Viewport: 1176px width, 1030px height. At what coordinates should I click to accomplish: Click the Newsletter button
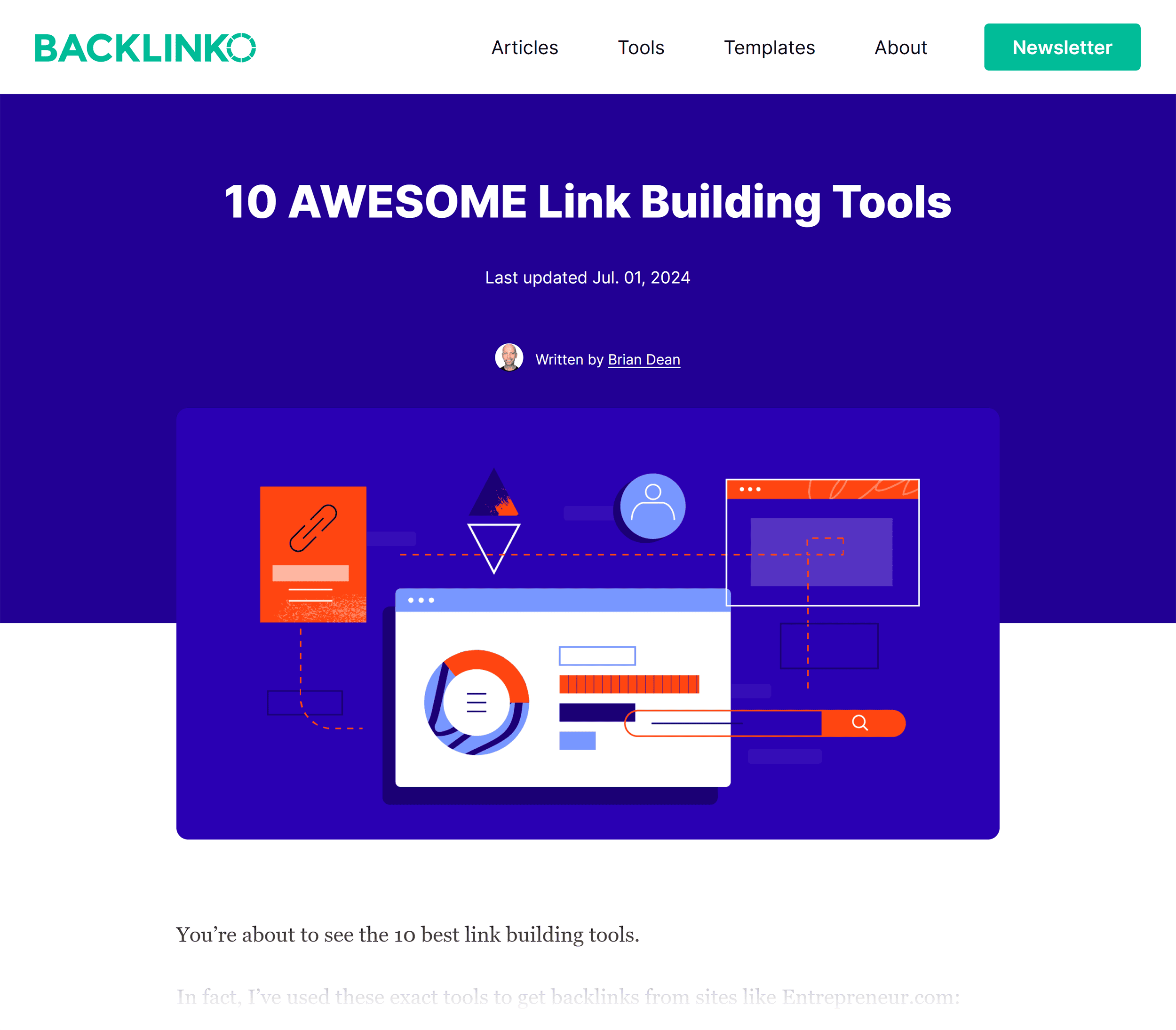click(x=1062, y=47)
